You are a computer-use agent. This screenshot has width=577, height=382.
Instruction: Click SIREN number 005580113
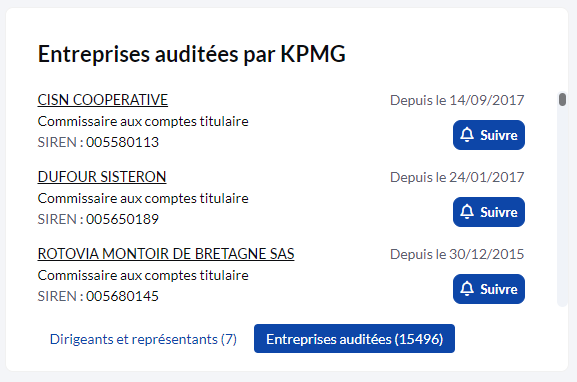click(x=122, y=142)
